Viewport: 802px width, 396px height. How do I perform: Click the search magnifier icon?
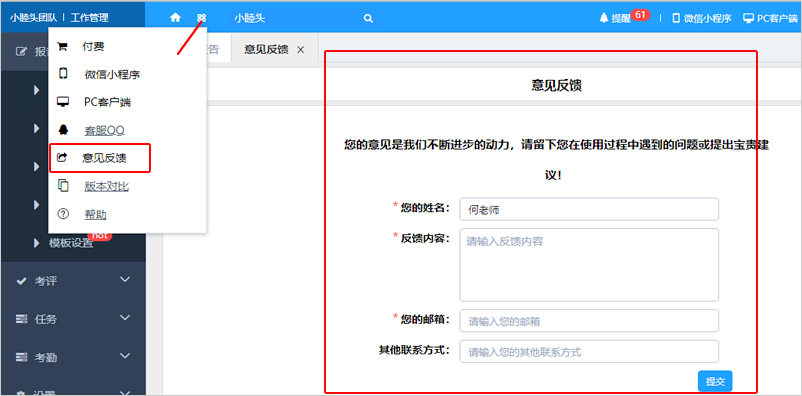point(367,18)
